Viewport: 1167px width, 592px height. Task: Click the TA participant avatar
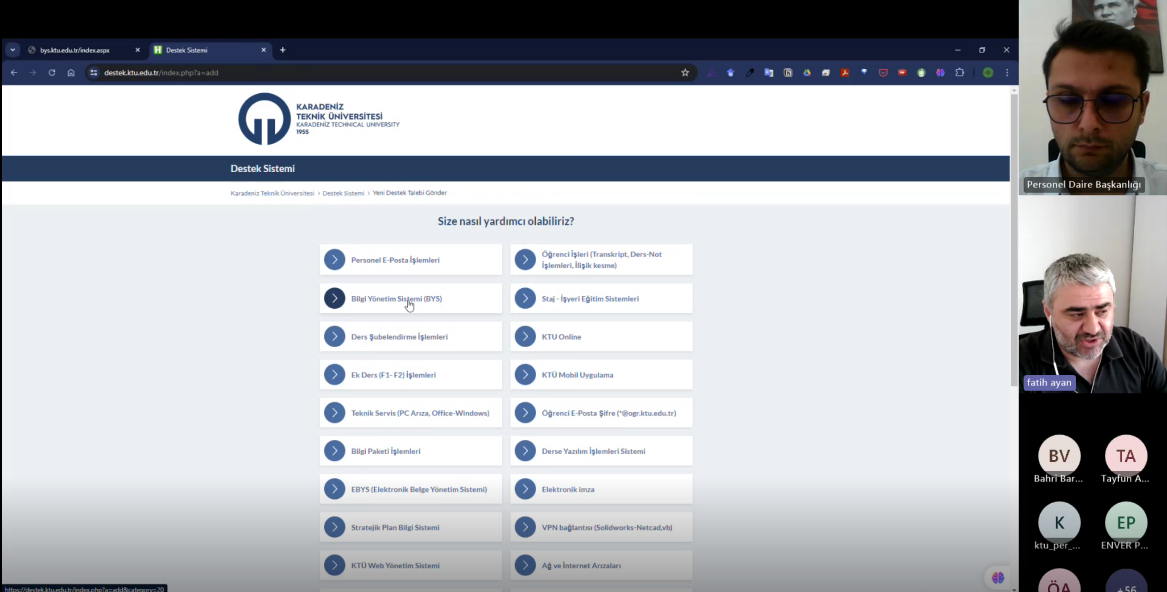[1126, 456]
